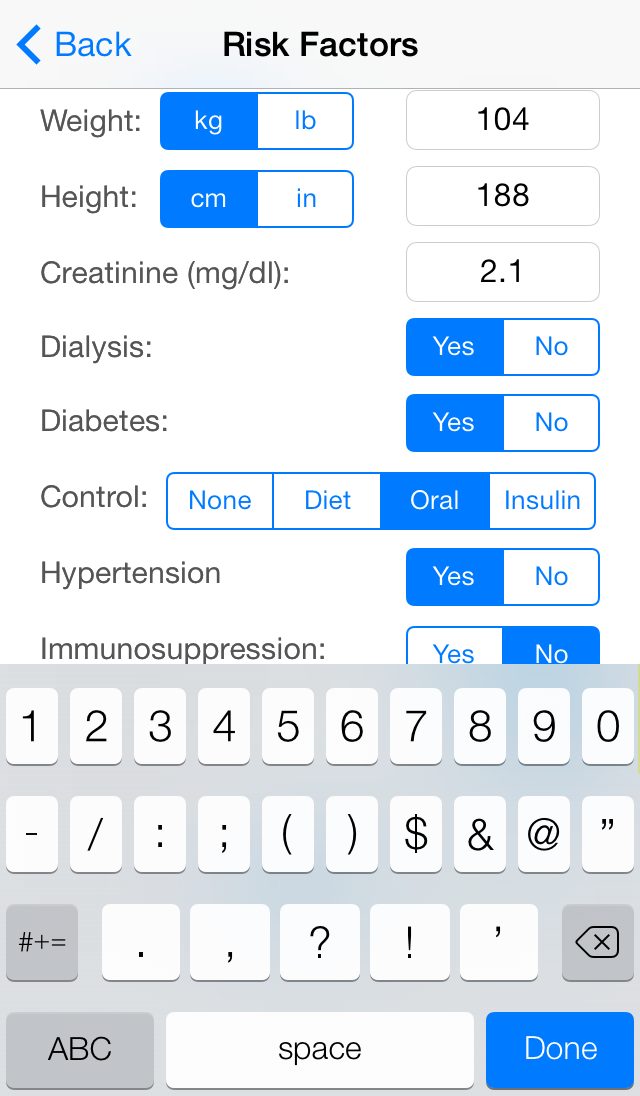Image resolution: width=640 pixels, height=1096 pixels.
Task: Switch weight unit to lb
Action: tap(305, 121)
